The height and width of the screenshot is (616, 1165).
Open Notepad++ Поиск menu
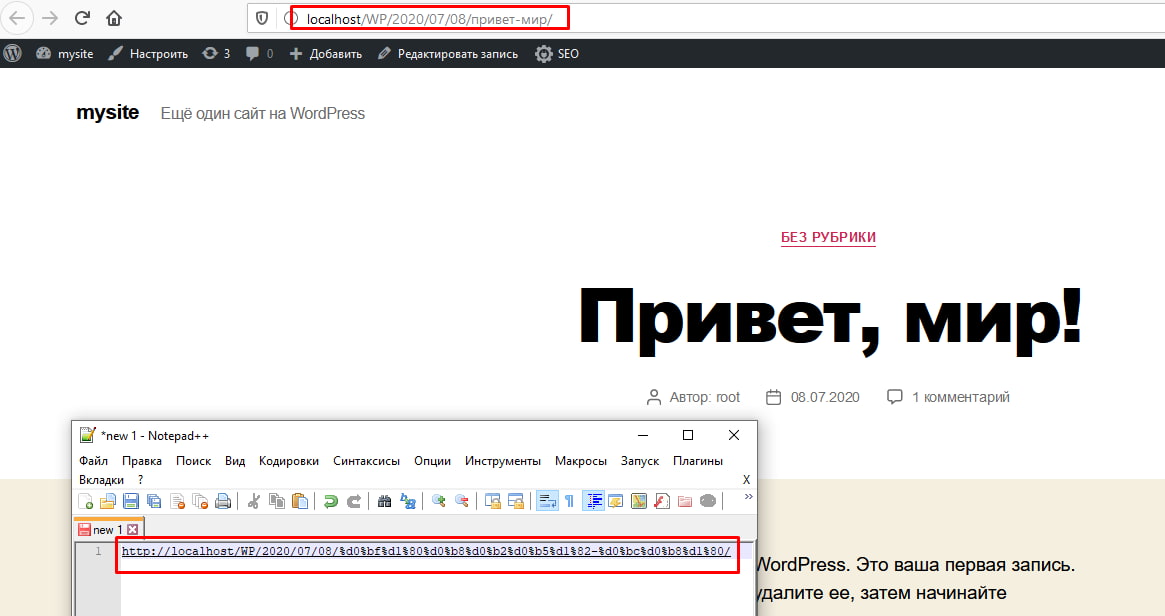(x=193, y=461)
